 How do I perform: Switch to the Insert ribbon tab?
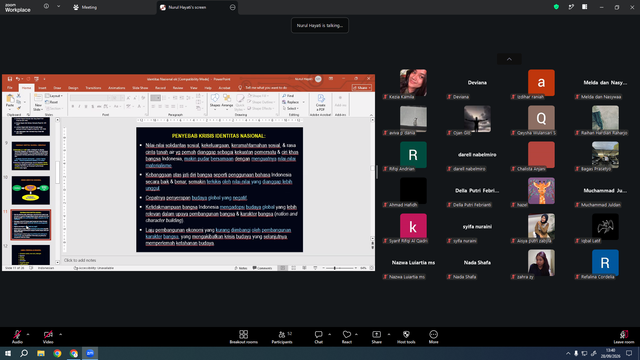click(x=42, y=88)
